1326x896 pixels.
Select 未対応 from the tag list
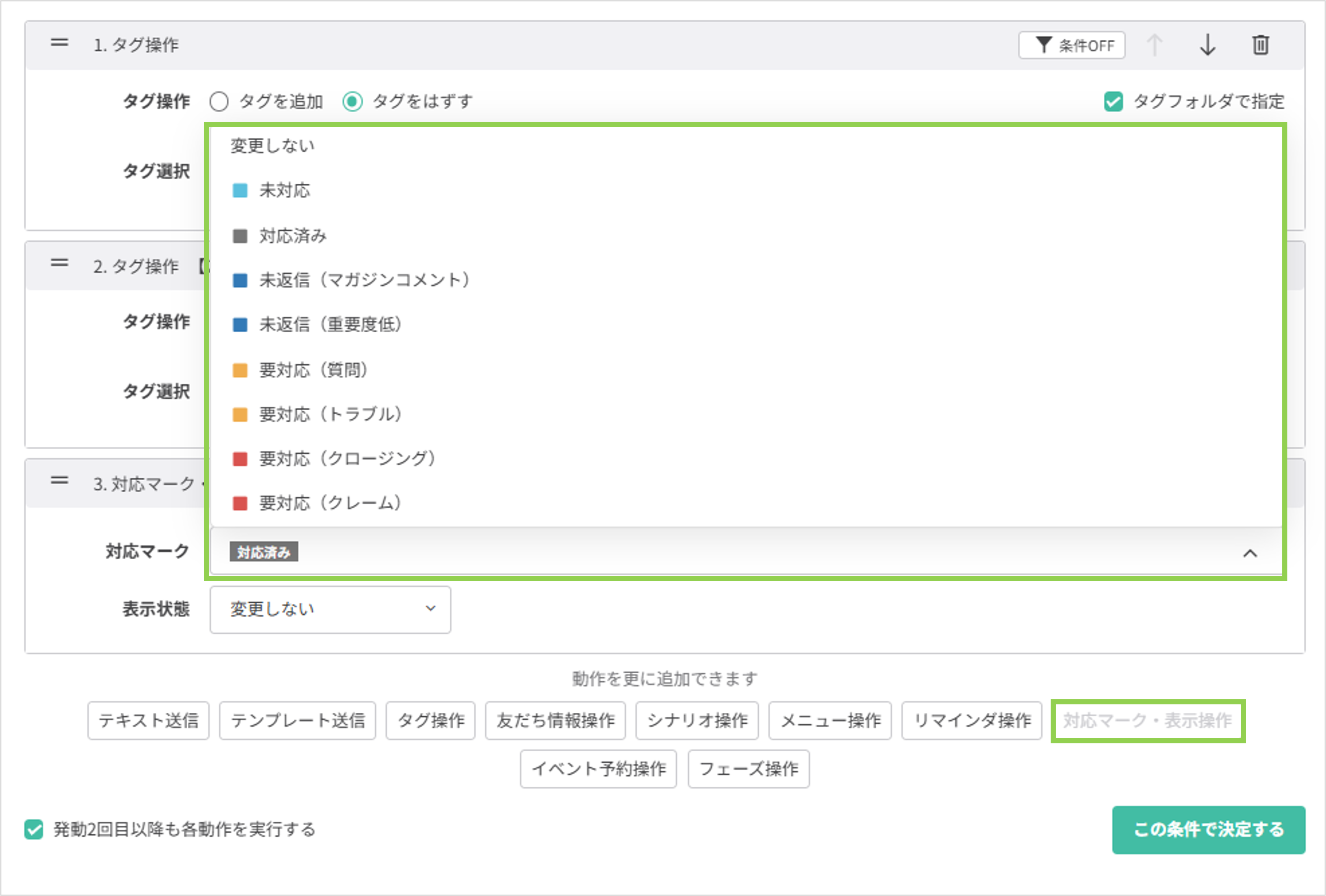285,191
